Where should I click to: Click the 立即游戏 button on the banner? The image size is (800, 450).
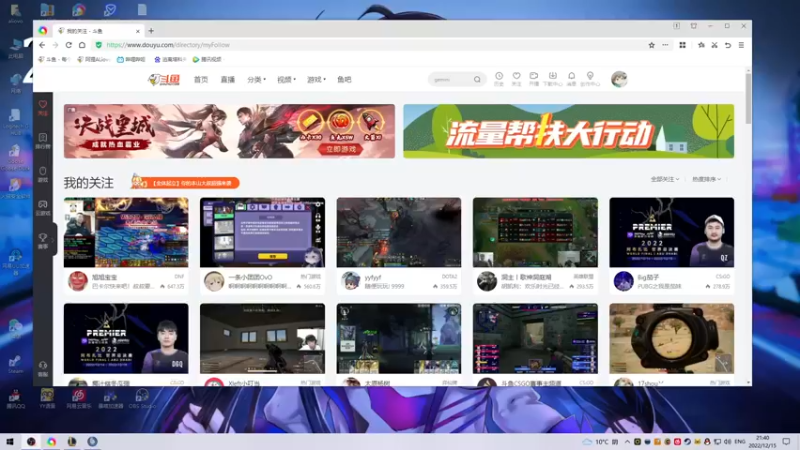(341, 149)
